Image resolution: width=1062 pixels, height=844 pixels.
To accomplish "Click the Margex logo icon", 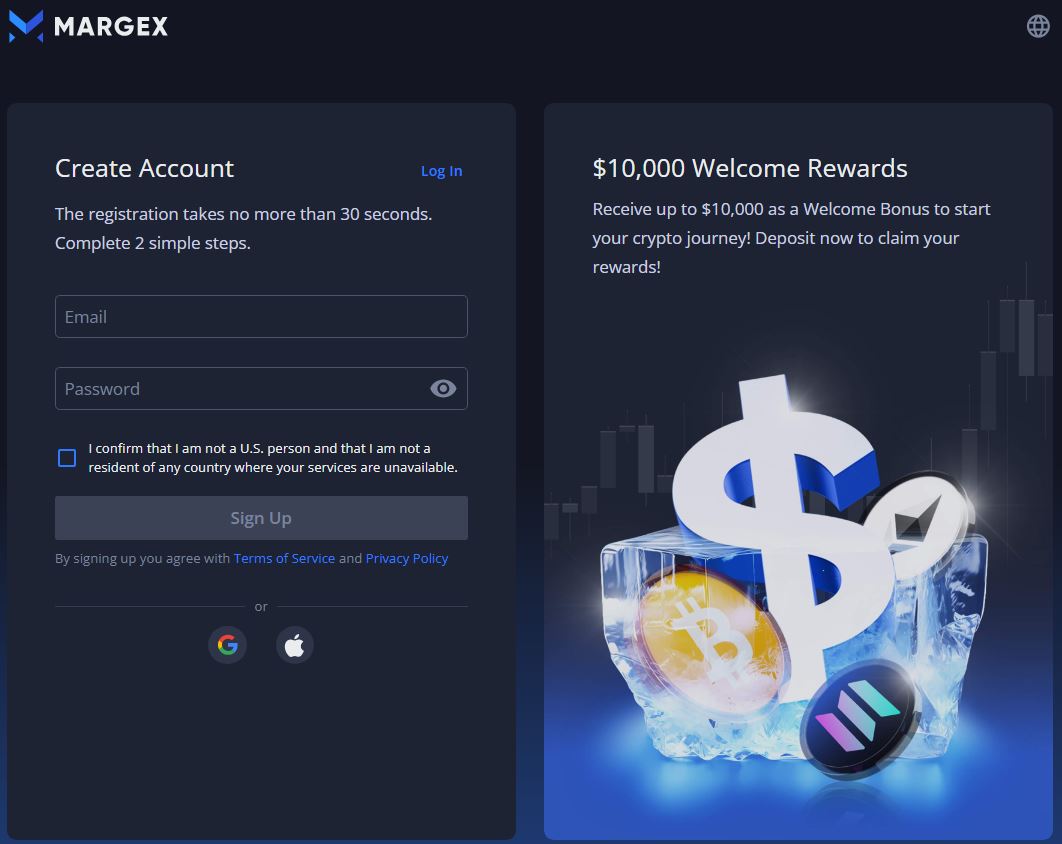I will 26,26.
